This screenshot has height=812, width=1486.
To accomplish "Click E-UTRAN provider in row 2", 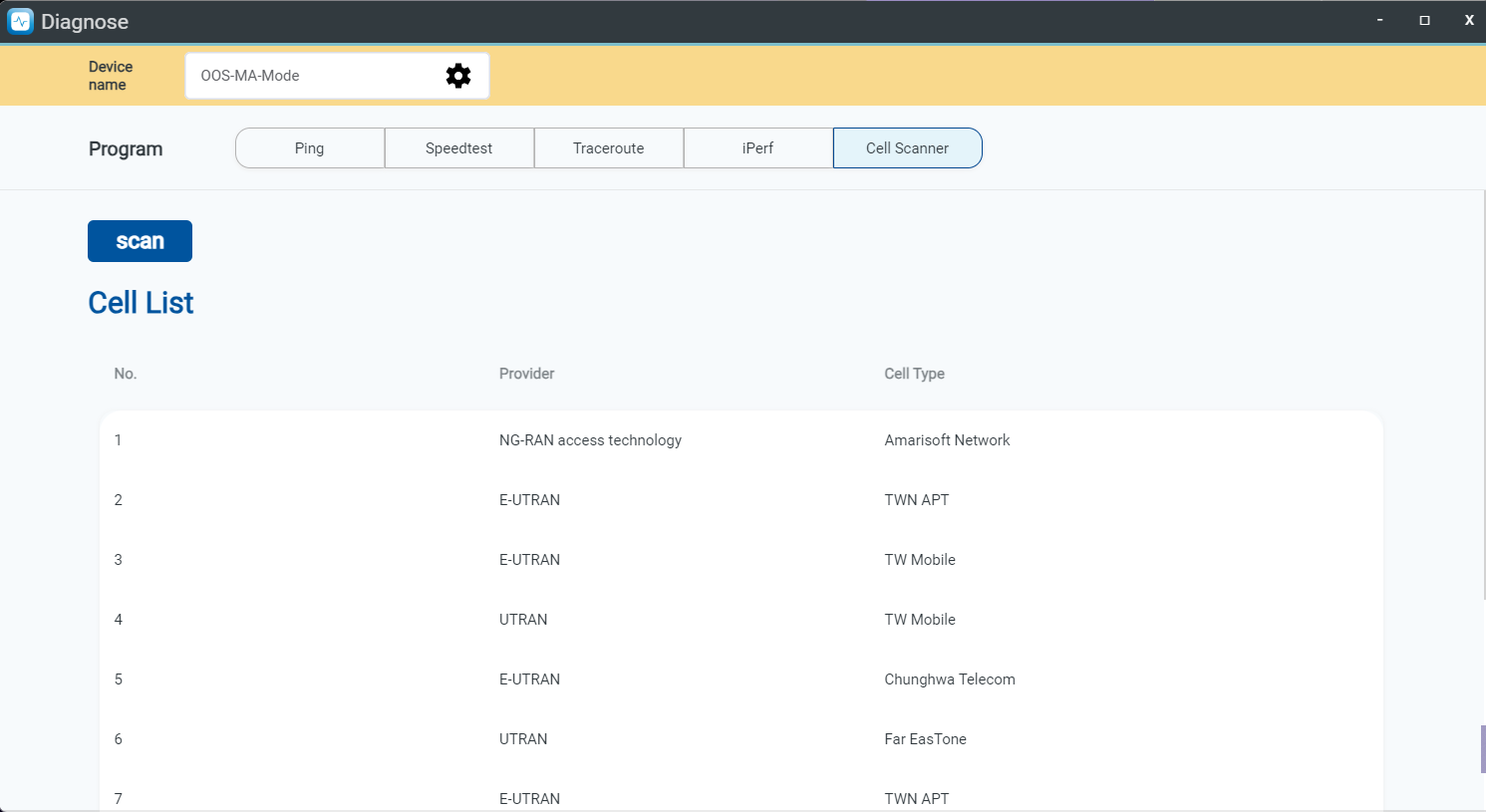I will point(529,500).
